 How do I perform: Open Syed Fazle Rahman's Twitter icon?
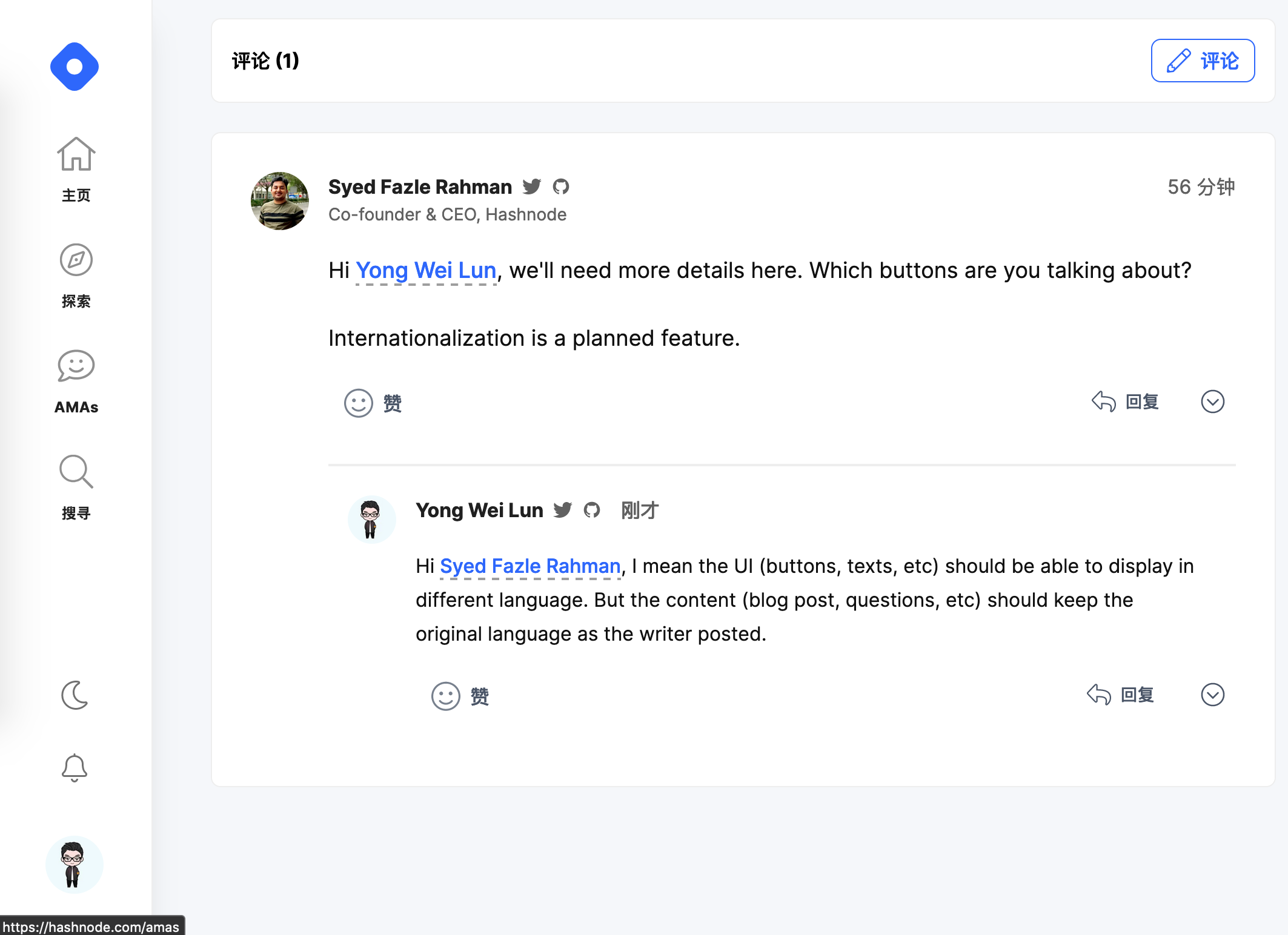pos(531,187)
